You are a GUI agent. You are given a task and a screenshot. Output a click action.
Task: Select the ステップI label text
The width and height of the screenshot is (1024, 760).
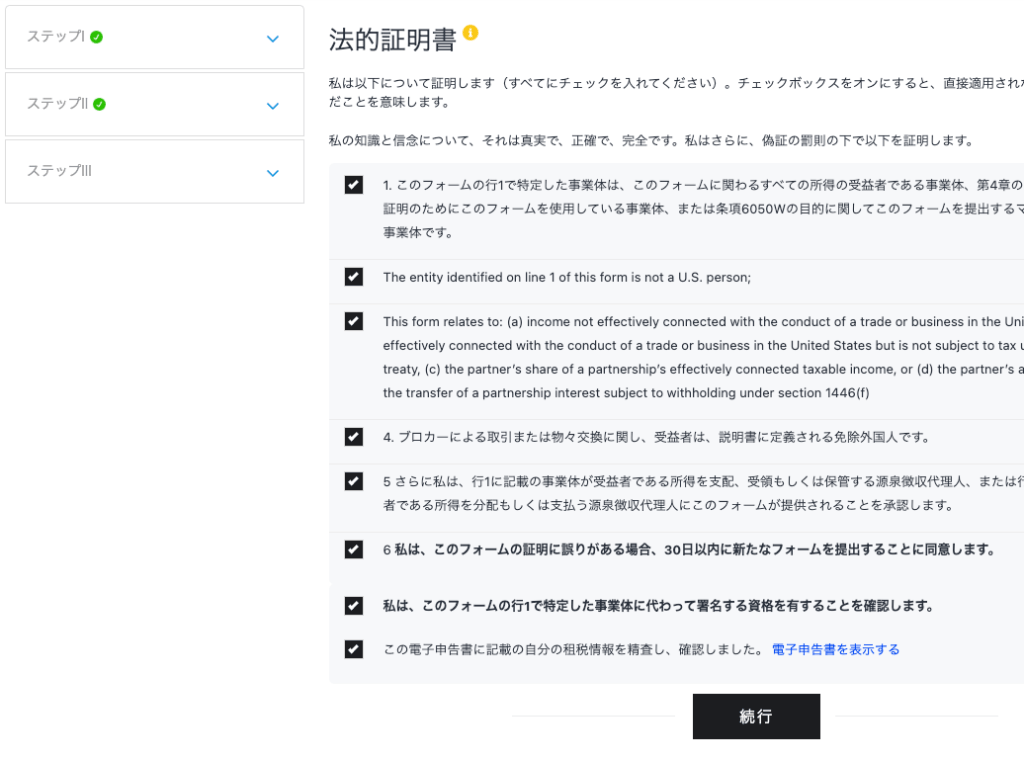56,37
